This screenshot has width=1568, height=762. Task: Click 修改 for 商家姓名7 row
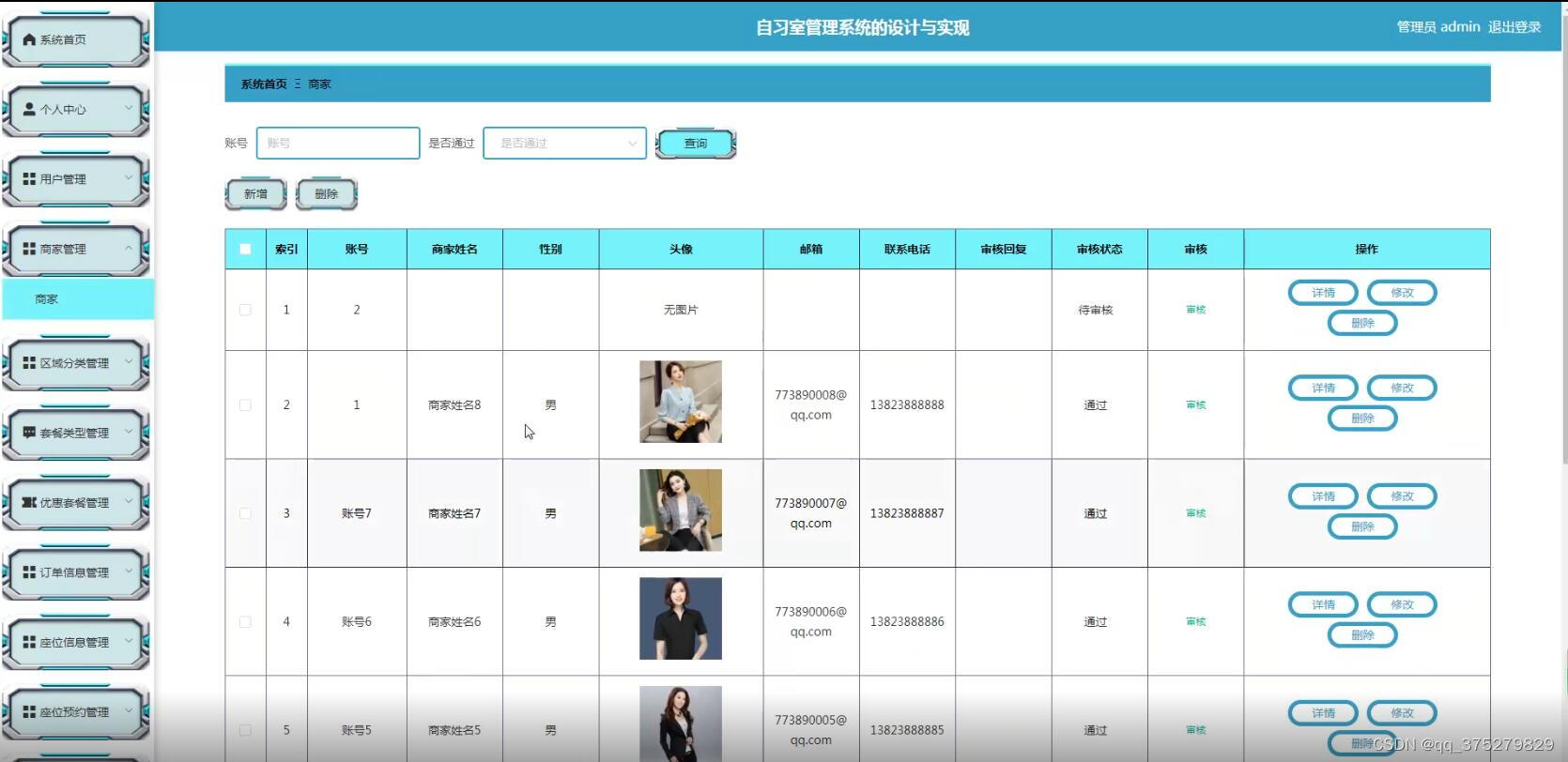pos(1402,496)
